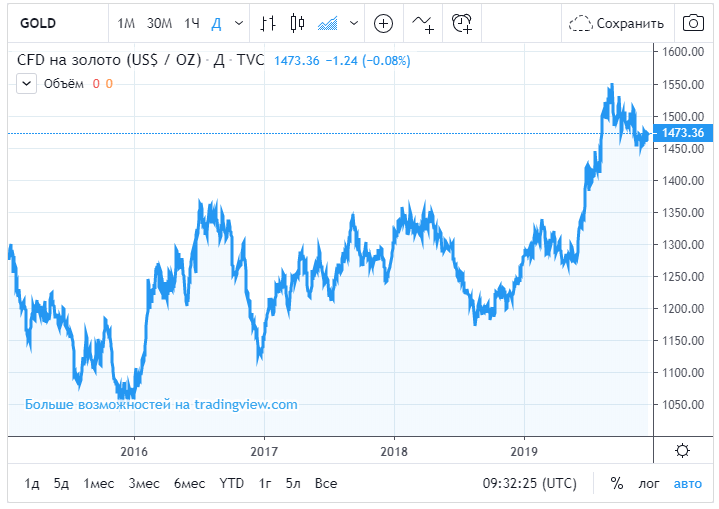This screenshot has width=719, height=509.
Task: Take a snapshot with the camera icon
Action: 693,23
